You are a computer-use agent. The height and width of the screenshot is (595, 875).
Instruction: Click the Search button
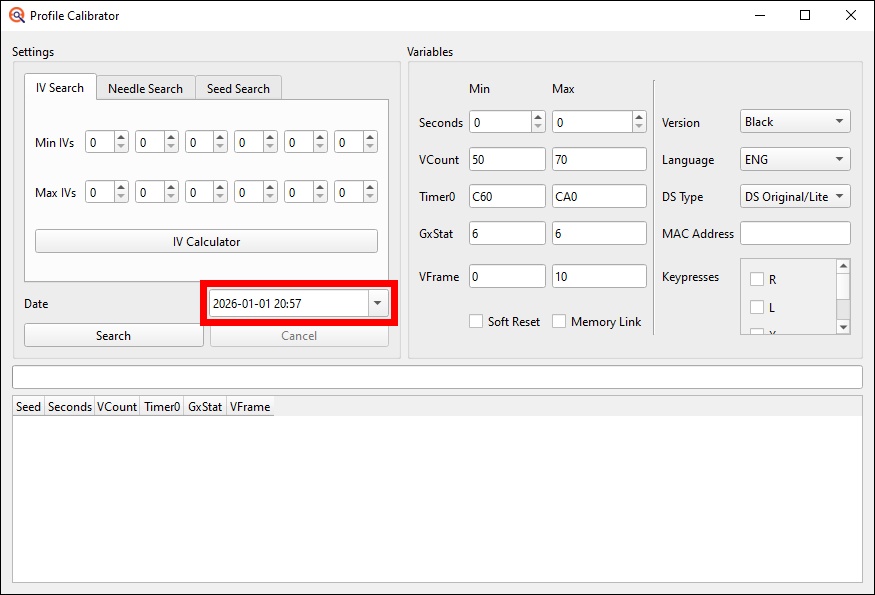[113, 335]
